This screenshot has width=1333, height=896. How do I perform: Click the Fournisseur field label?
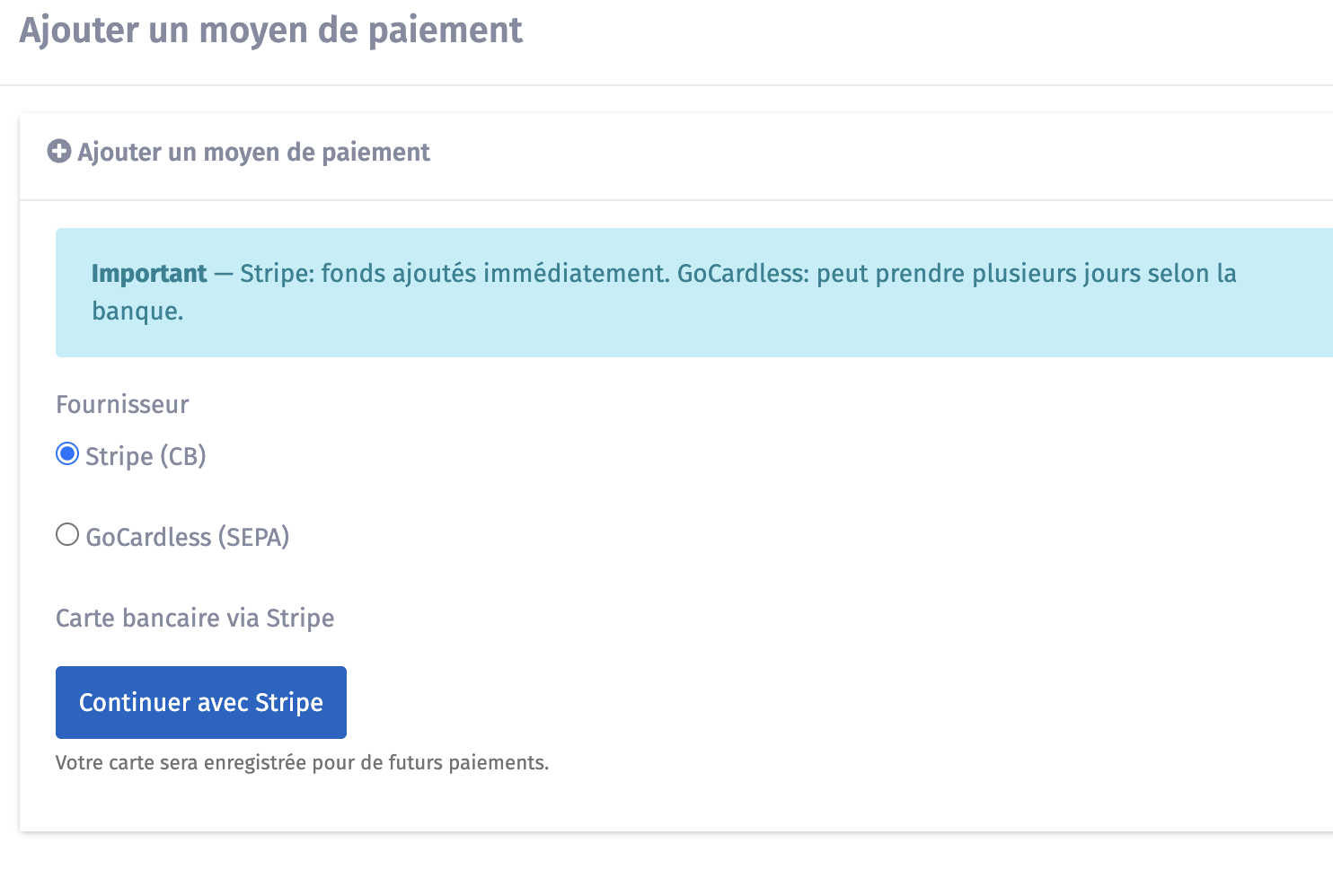122,405
